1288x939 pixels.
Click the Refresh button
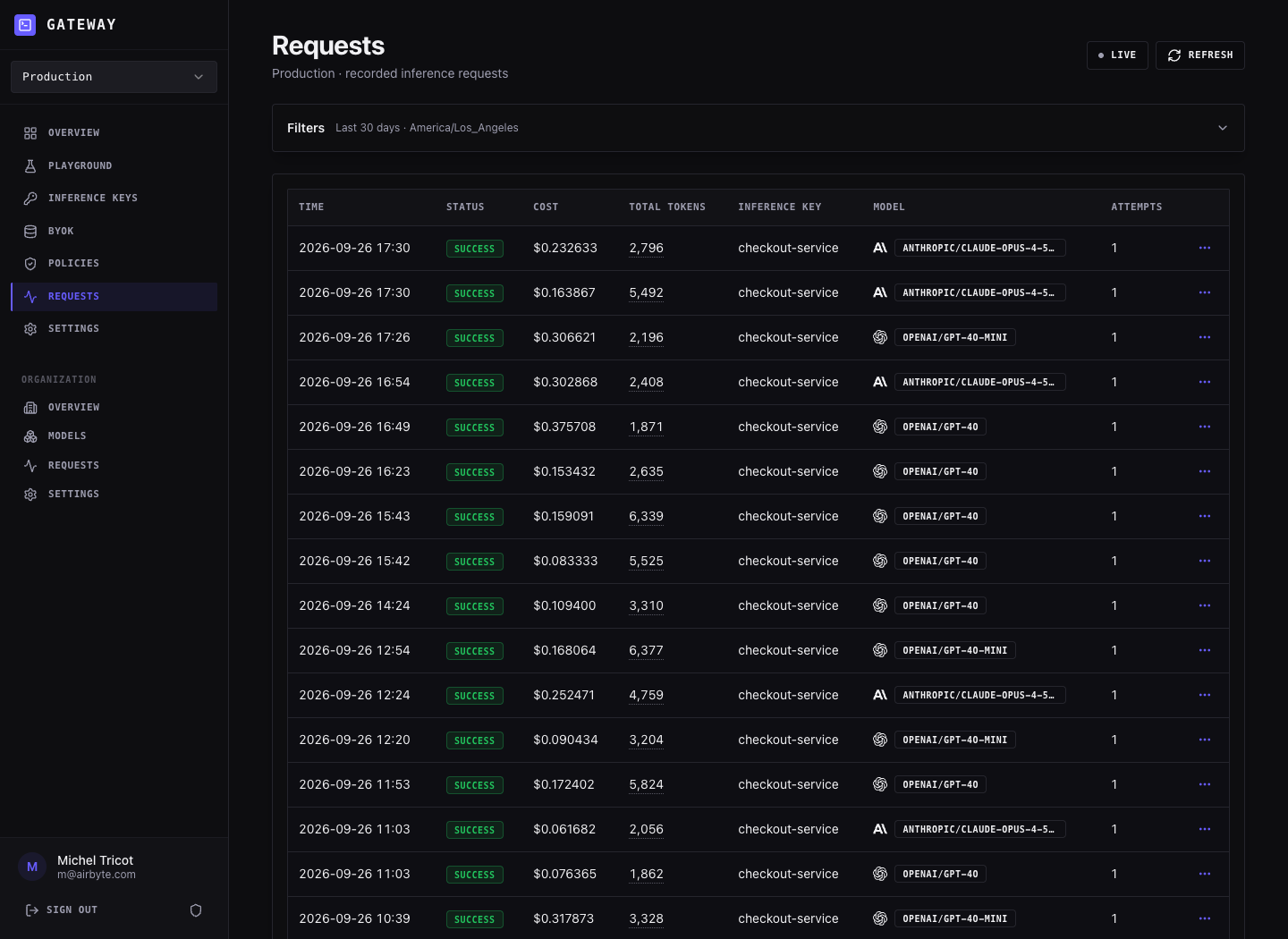click(x=1200, y=55)
